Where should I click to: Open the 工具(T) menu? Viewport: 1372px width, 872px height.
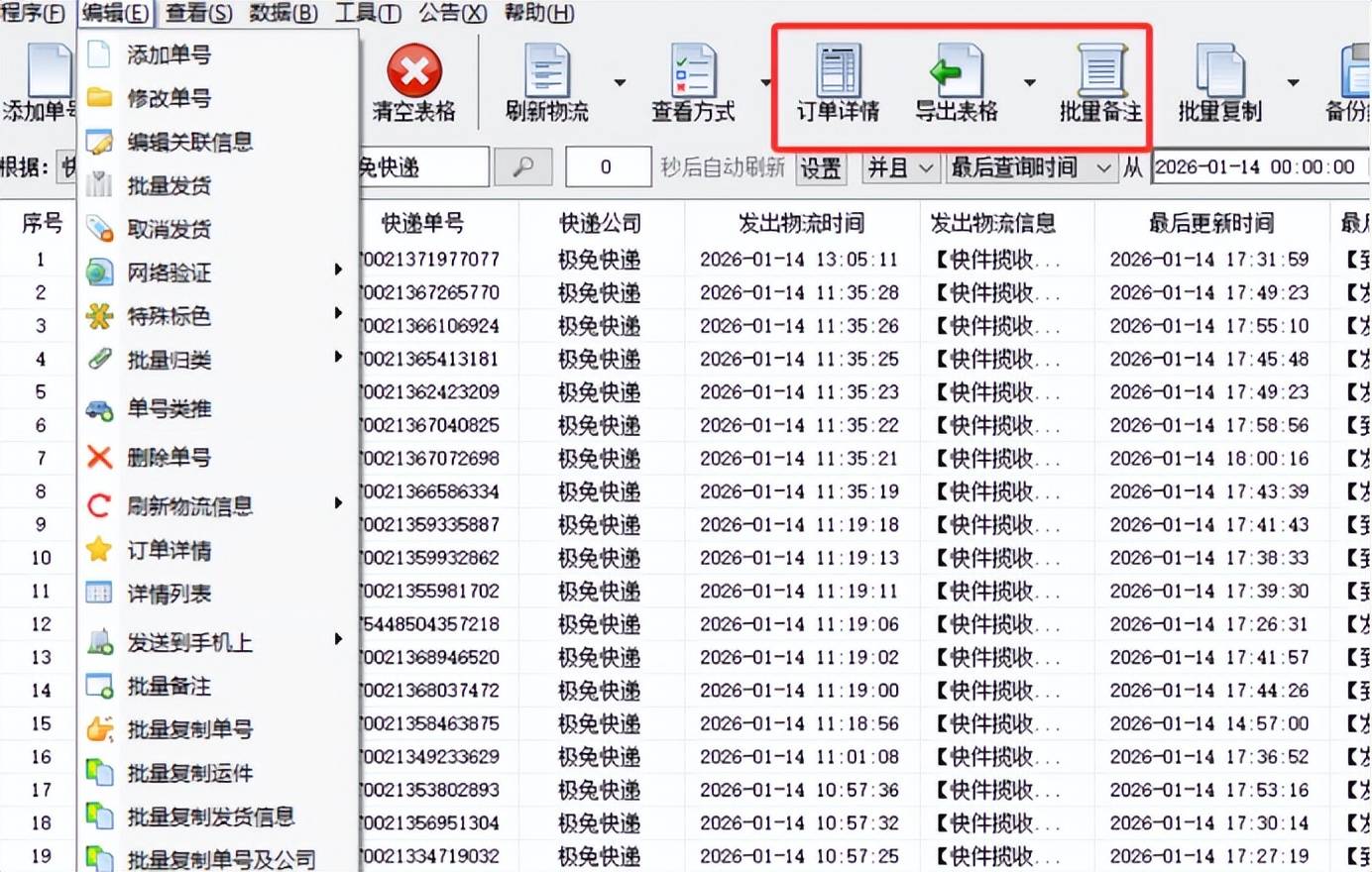pos(367,13)
